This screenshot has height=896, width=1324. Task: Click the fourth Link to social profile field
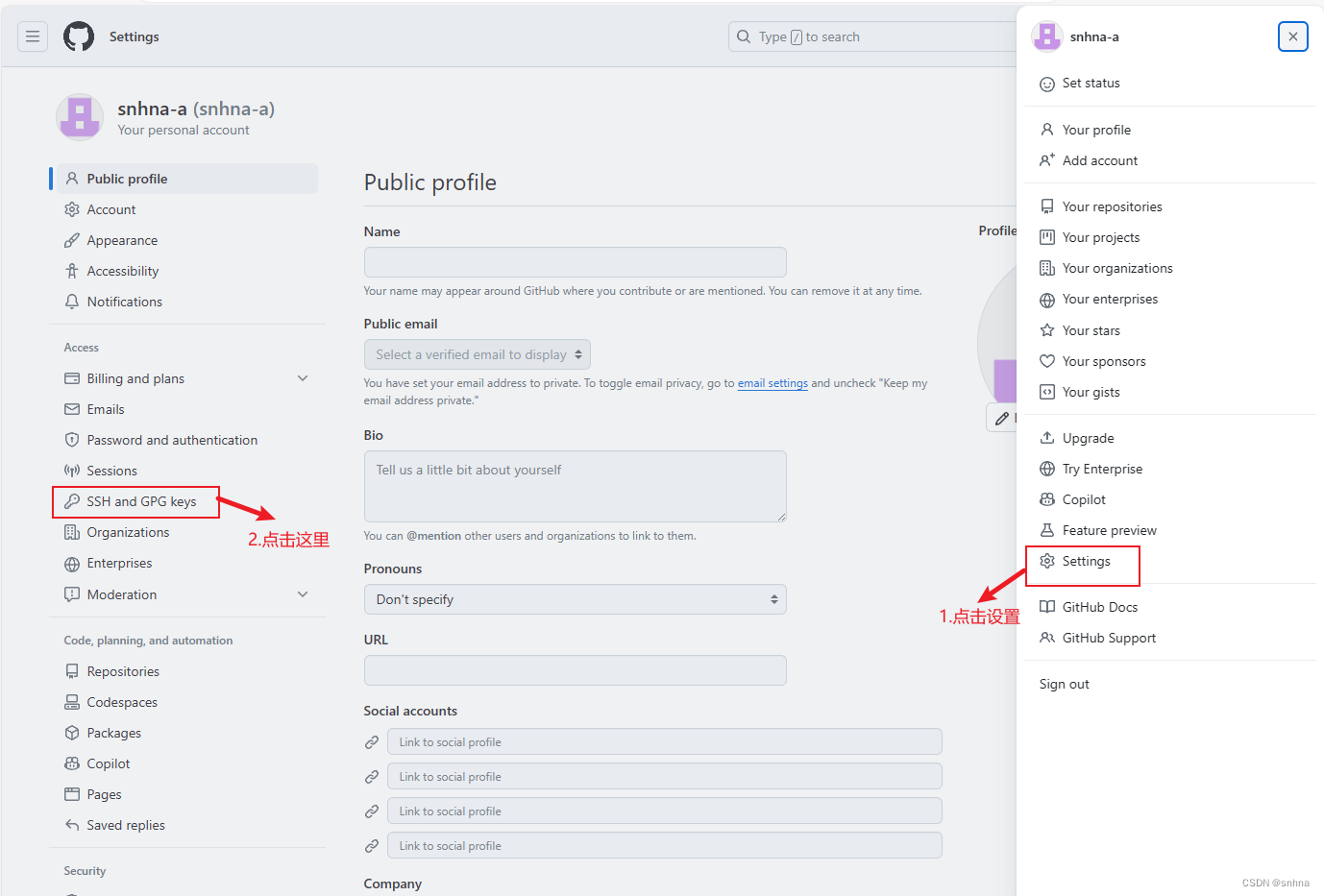click(664, 845)
